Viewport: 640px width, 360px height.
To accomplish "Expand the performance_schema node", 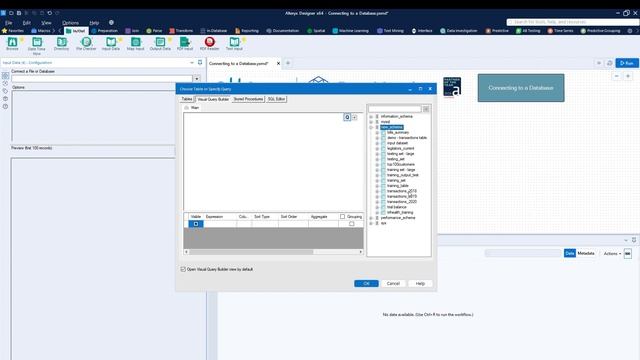I will 371,218.
